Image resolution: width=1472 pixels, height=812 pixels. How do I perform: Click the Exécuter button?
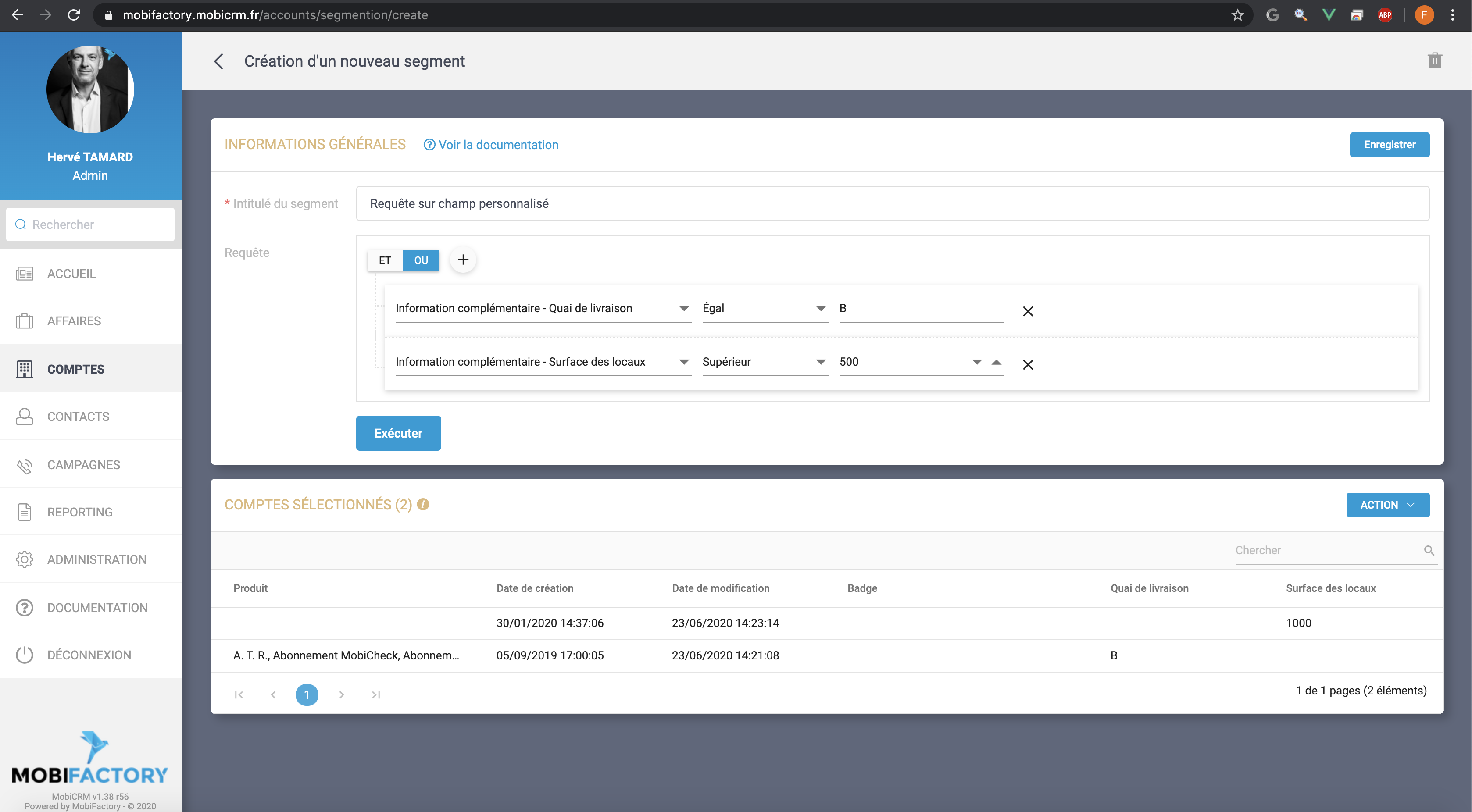pyautogui.click(x=398, y=433)
